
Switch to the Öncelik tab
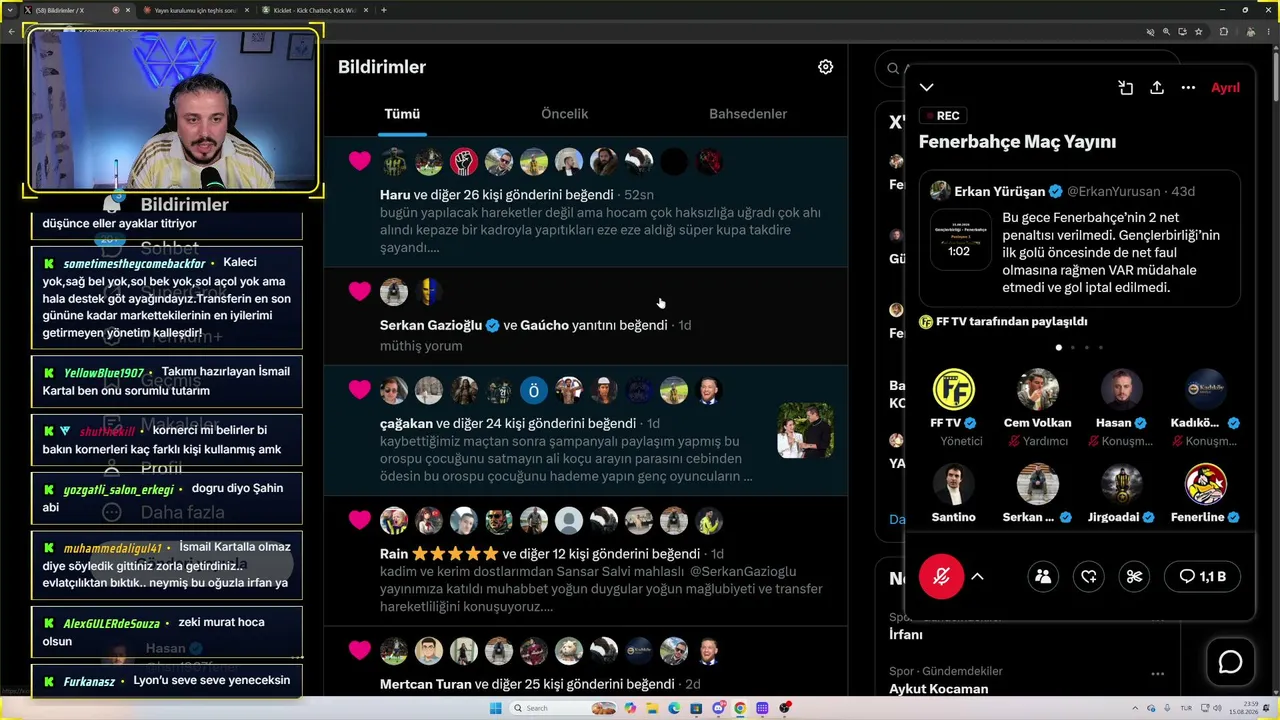click(x=565, y=114)
